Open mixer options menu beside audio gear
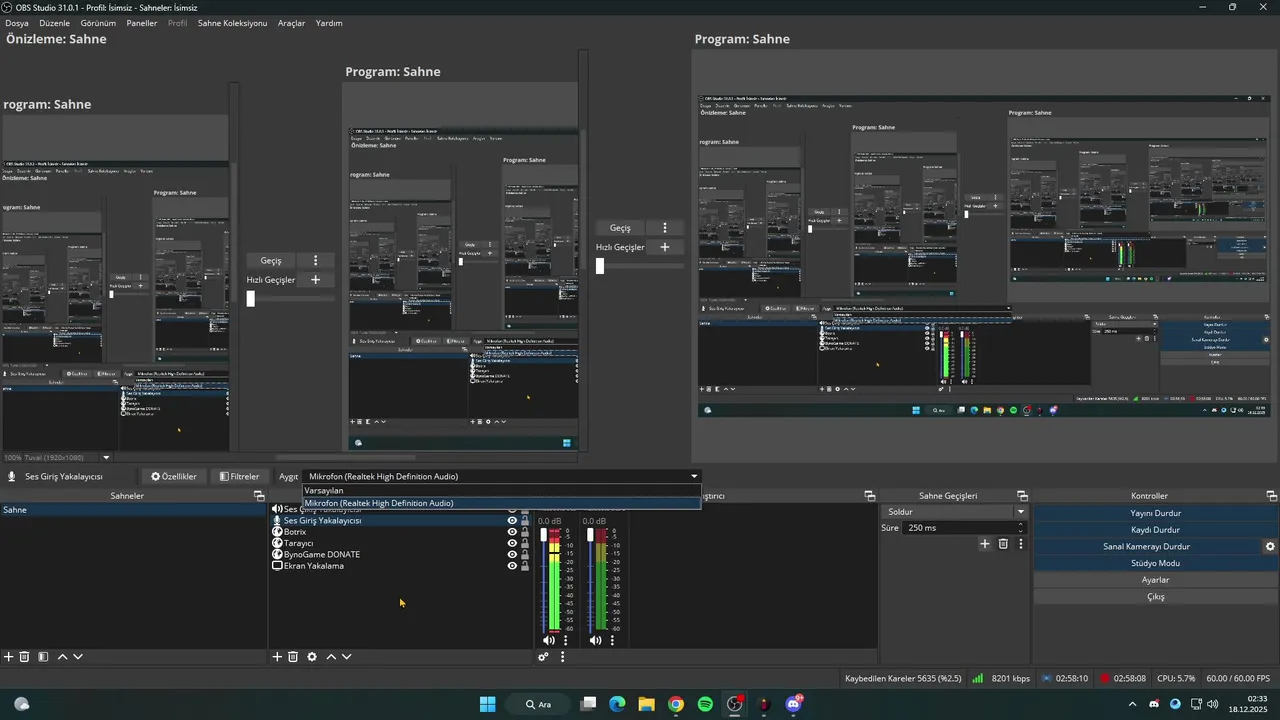The width and height of the screenshot is (1280, 720). 562,657
